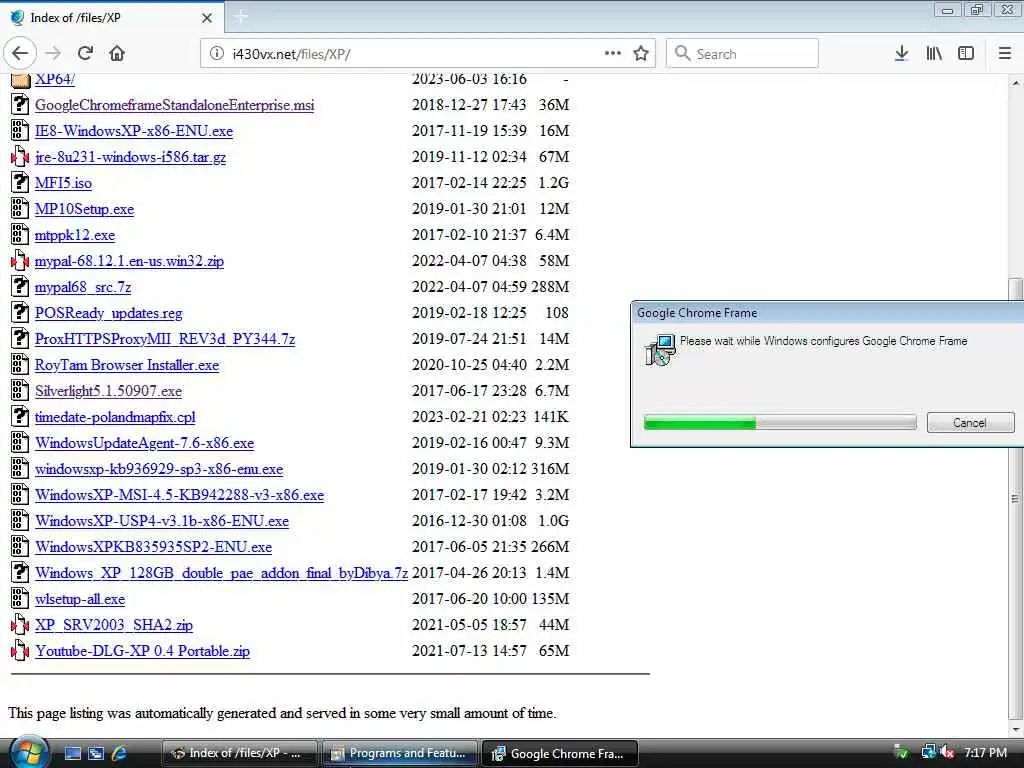Bookmark this page with the star
Image resolution: width=1024 pixels, height=768 pixels.
point(641,54)
